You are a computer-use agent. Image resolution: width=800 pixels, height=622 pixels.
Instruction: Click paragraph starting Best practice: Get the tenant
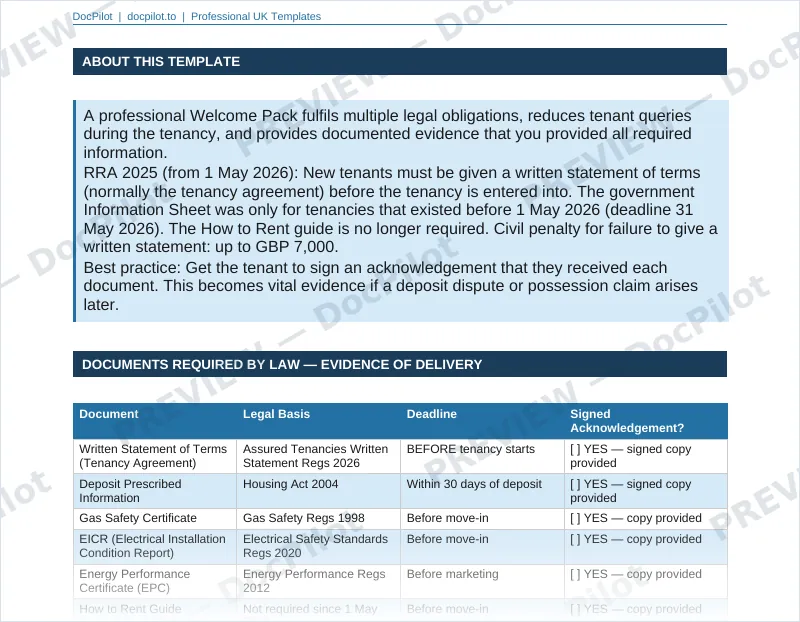pyautogui.click(x=390, y=286)
